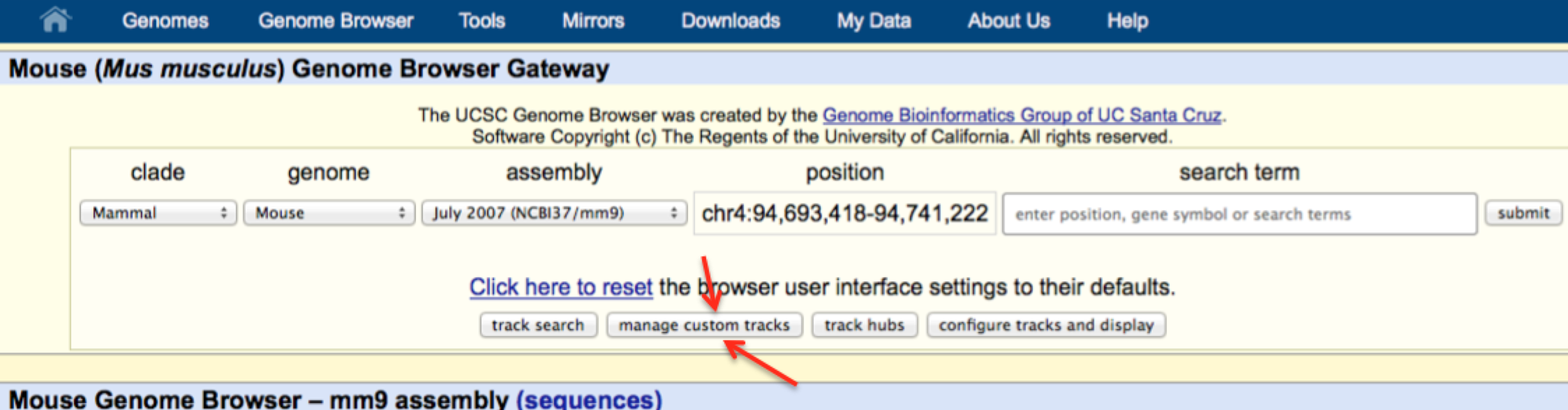Focus the search term input field
The image size is (1568, 410).
coord(1239,214)
